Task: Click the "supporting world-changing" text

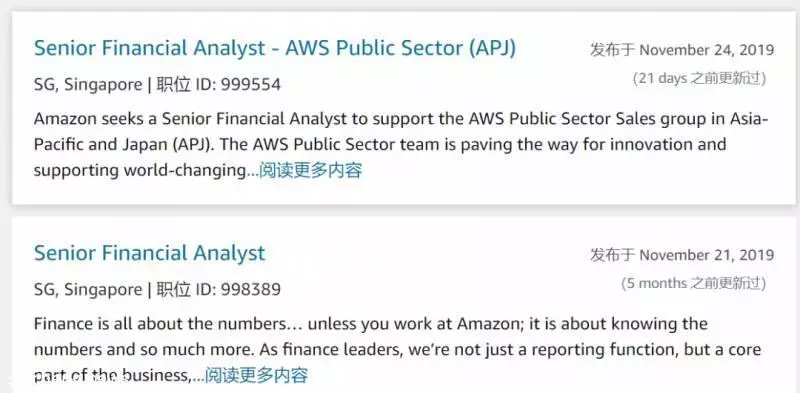Action: point(140,170)
